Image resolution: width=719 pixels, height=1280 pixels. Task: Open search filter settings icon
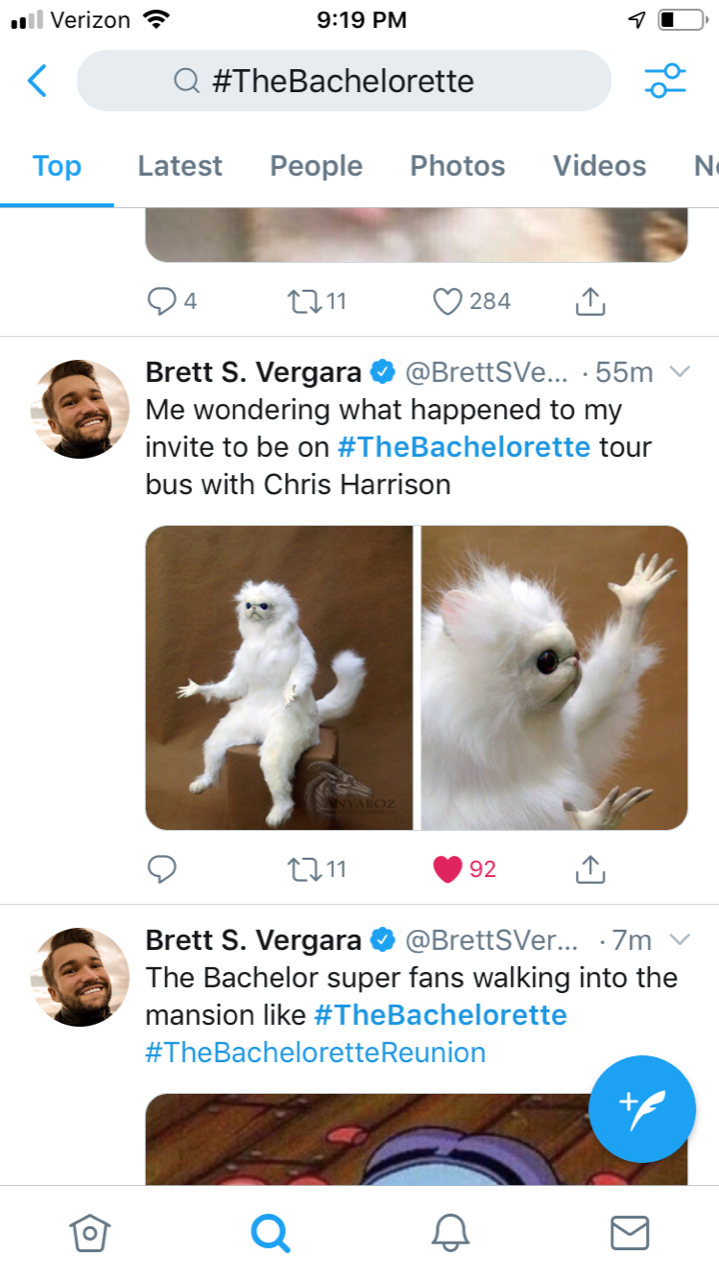[x=665, y=81]
